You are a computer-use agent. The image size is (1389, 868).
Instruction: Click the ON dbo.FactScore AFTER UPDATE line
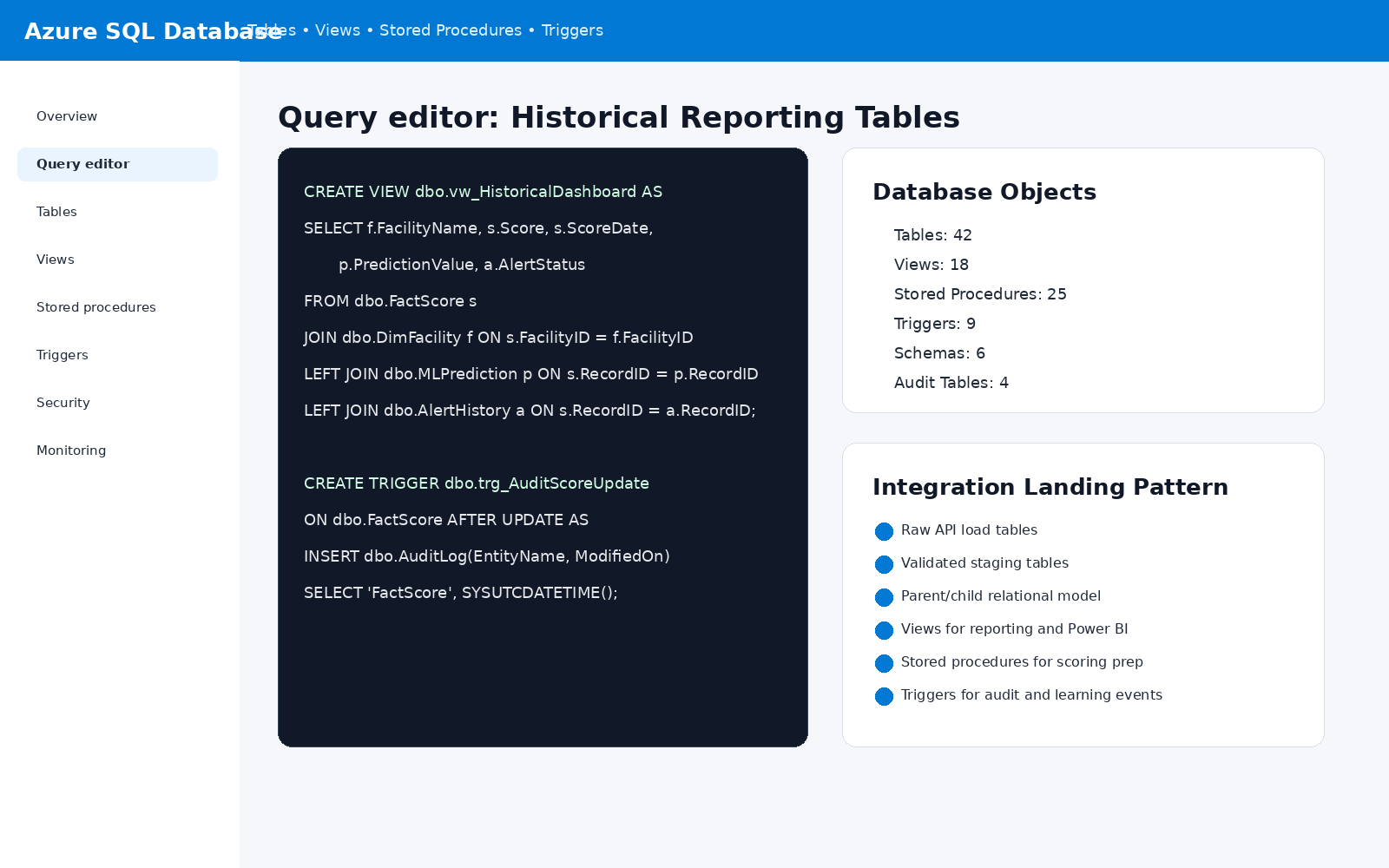click(x=446, y=520)
